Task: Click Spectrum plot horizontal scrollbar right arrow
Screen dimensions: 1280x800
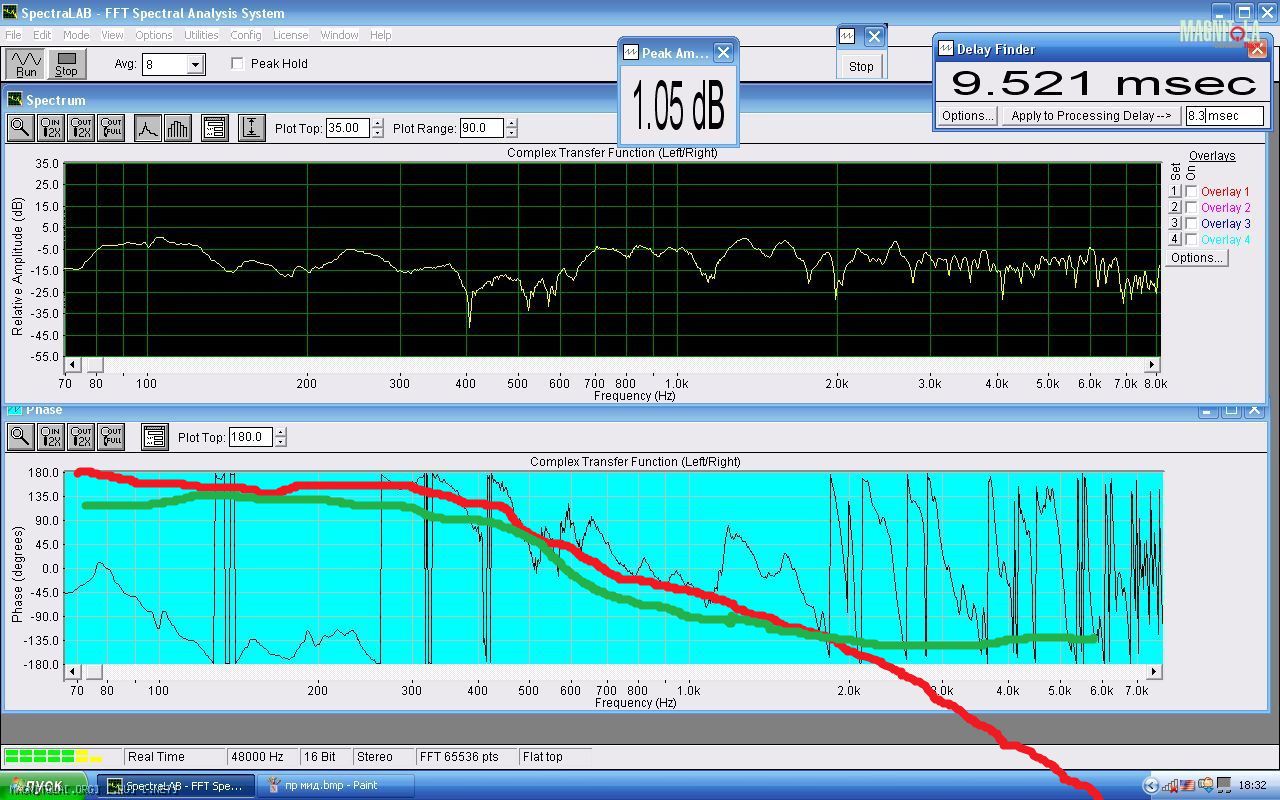Action: 1152,365
